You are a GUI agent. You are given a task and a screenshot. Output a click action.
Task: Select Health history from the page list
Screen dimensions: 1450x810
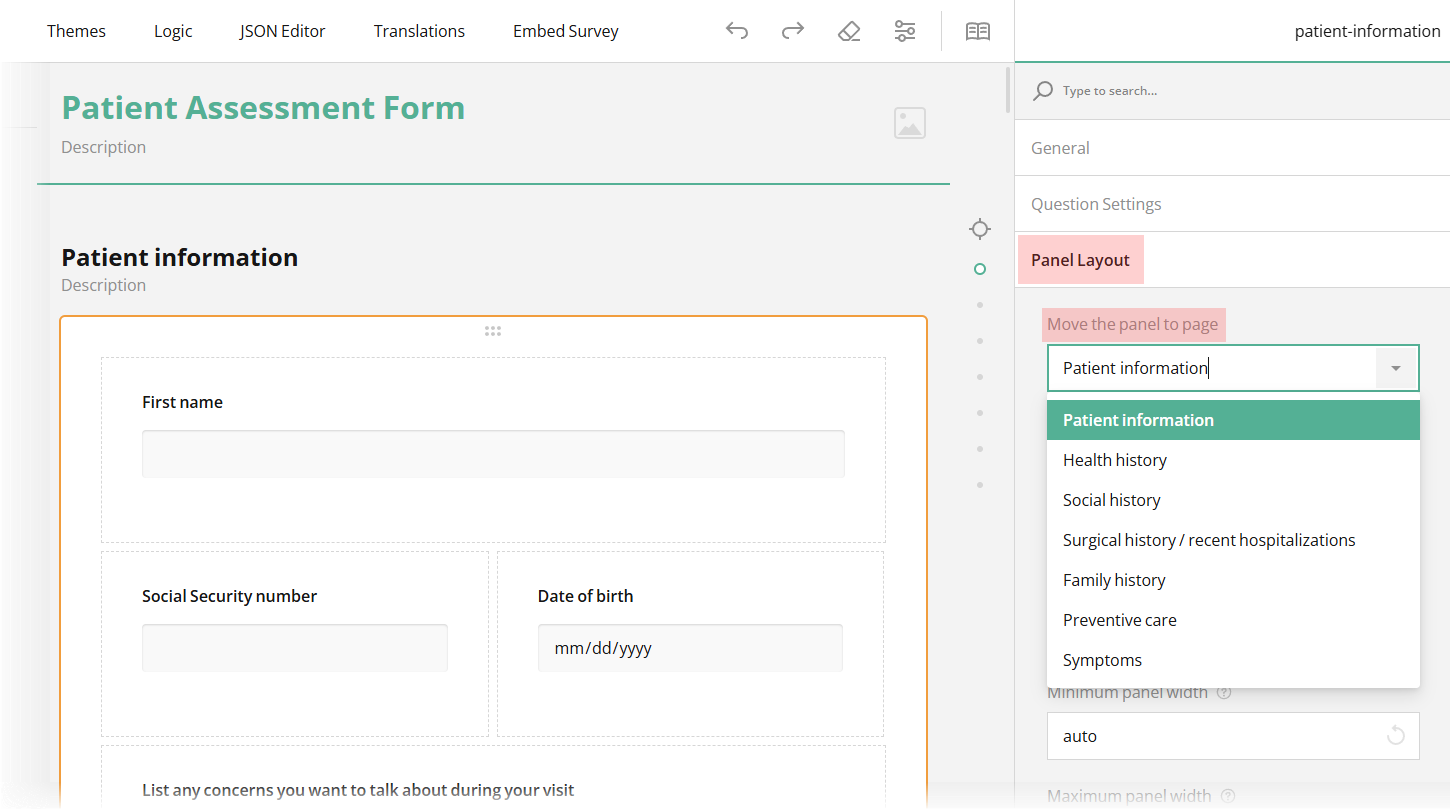pos(1115,459)
